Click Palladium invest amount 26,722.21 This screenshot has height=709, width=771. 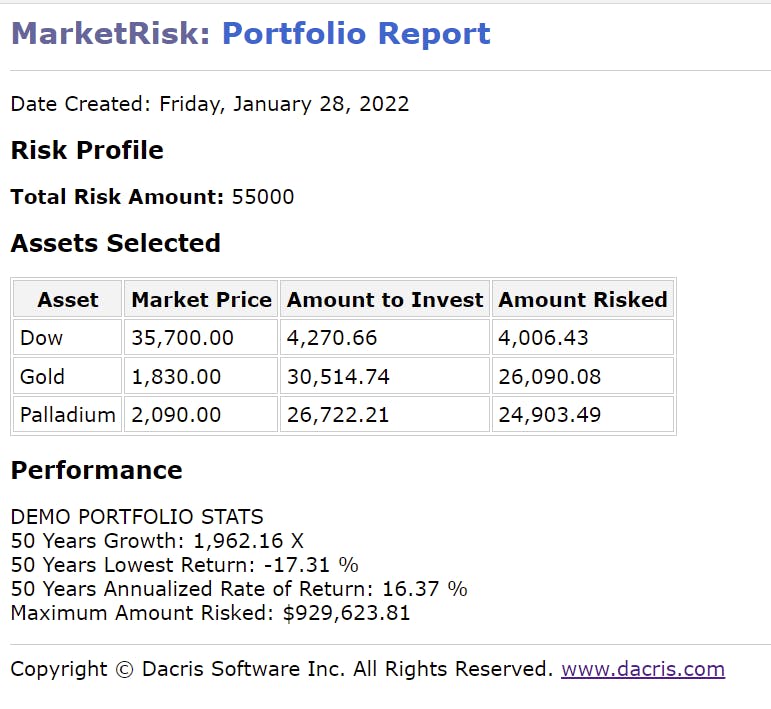[385, 414]
